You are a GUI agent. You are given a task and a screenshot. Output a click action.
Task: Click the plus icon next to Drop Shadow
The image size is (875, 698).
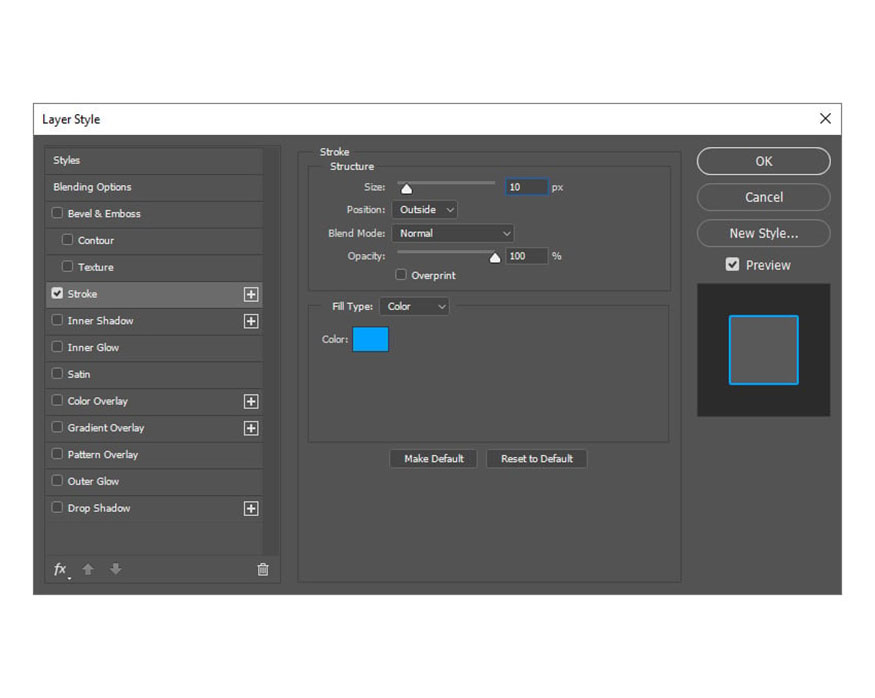coord(251,508)
